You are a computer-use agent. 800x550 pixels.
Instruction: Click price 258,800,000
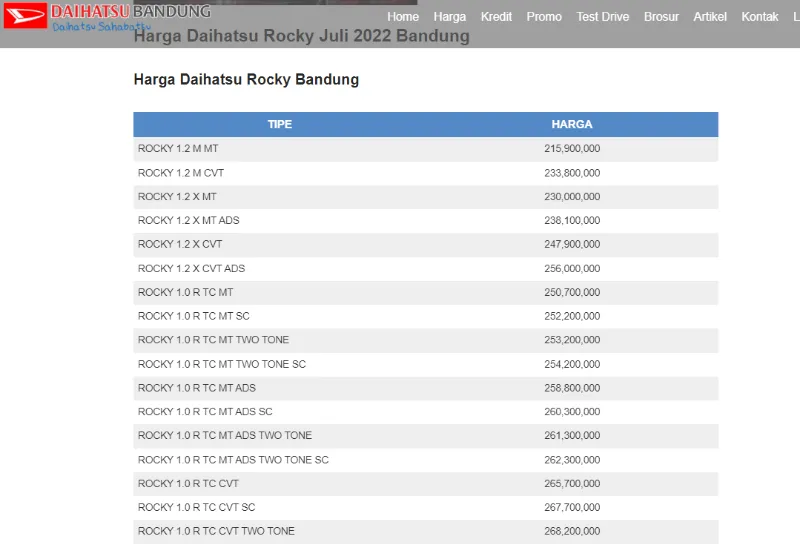[572, 388]
